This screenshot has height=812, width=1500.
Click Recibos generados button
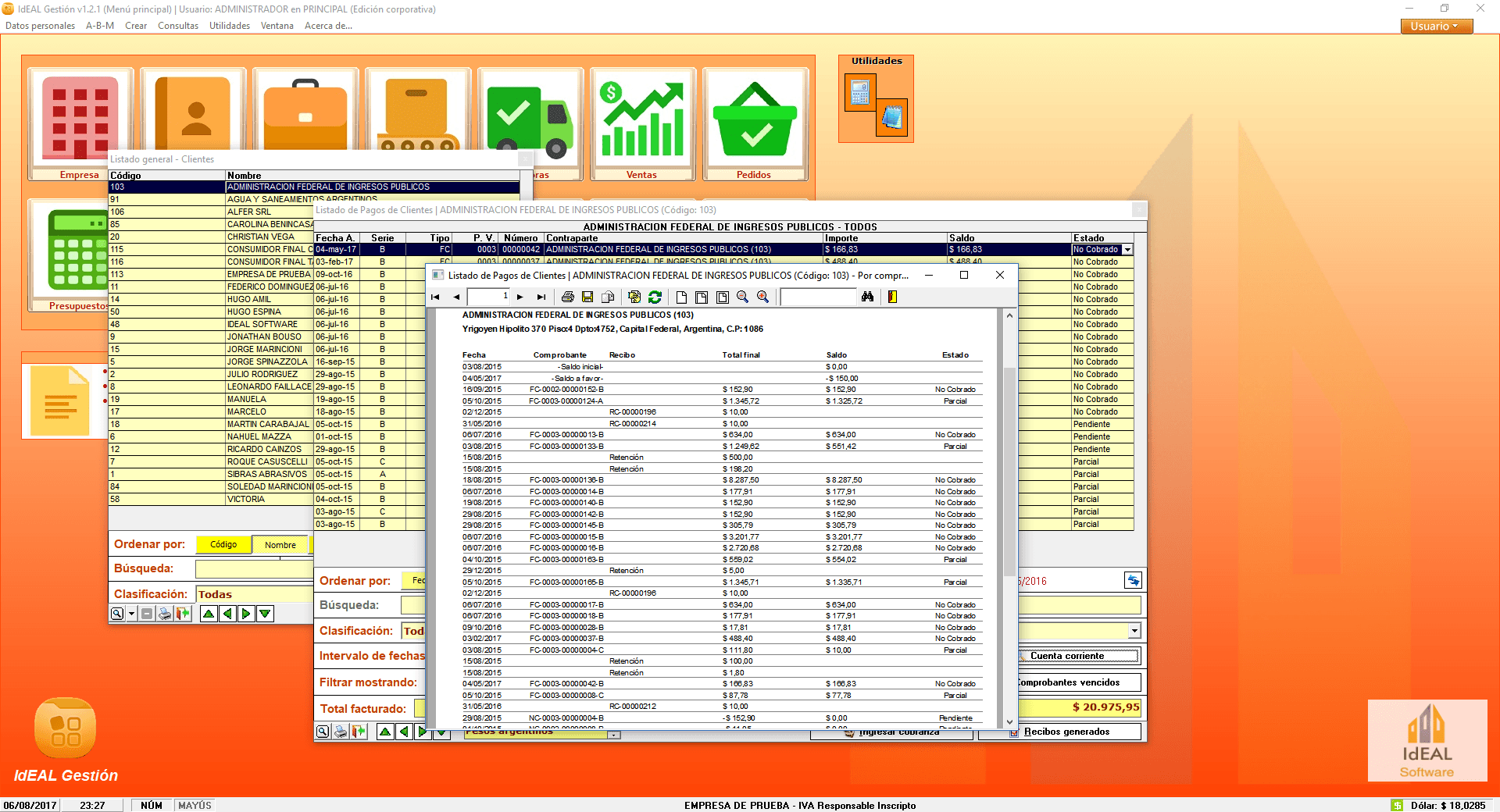coord(1059,732)
